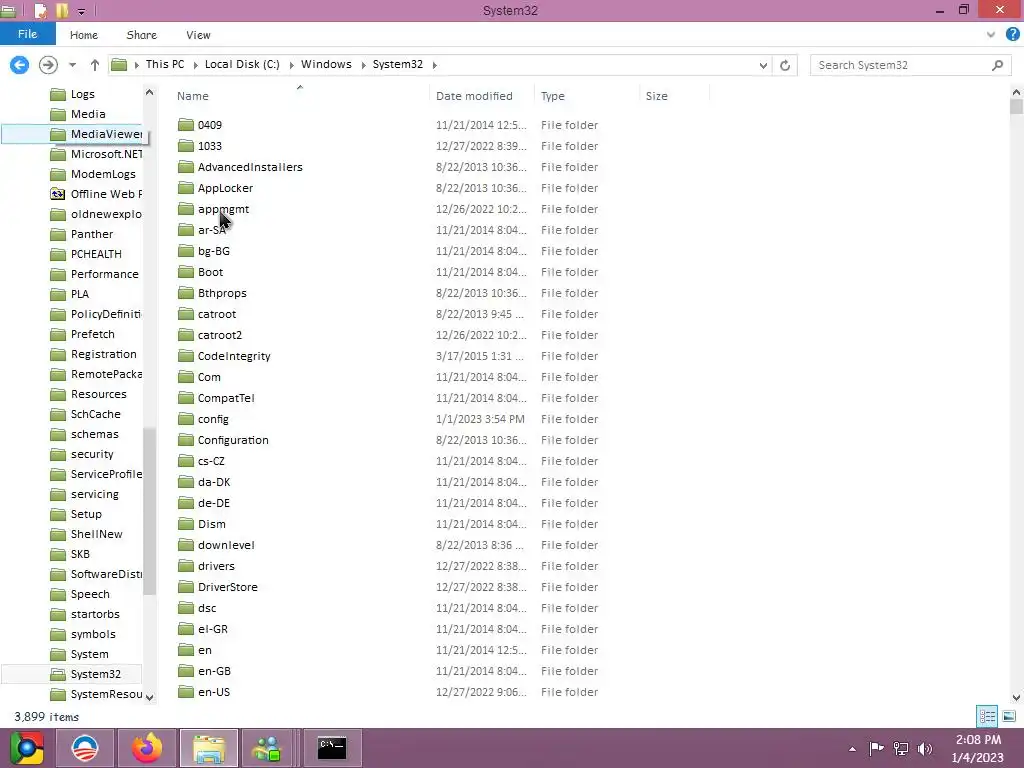This screenshot has height=768, width=1024.
Task: Click the file list scroll down arrow
Action: tap(1016, 697)
